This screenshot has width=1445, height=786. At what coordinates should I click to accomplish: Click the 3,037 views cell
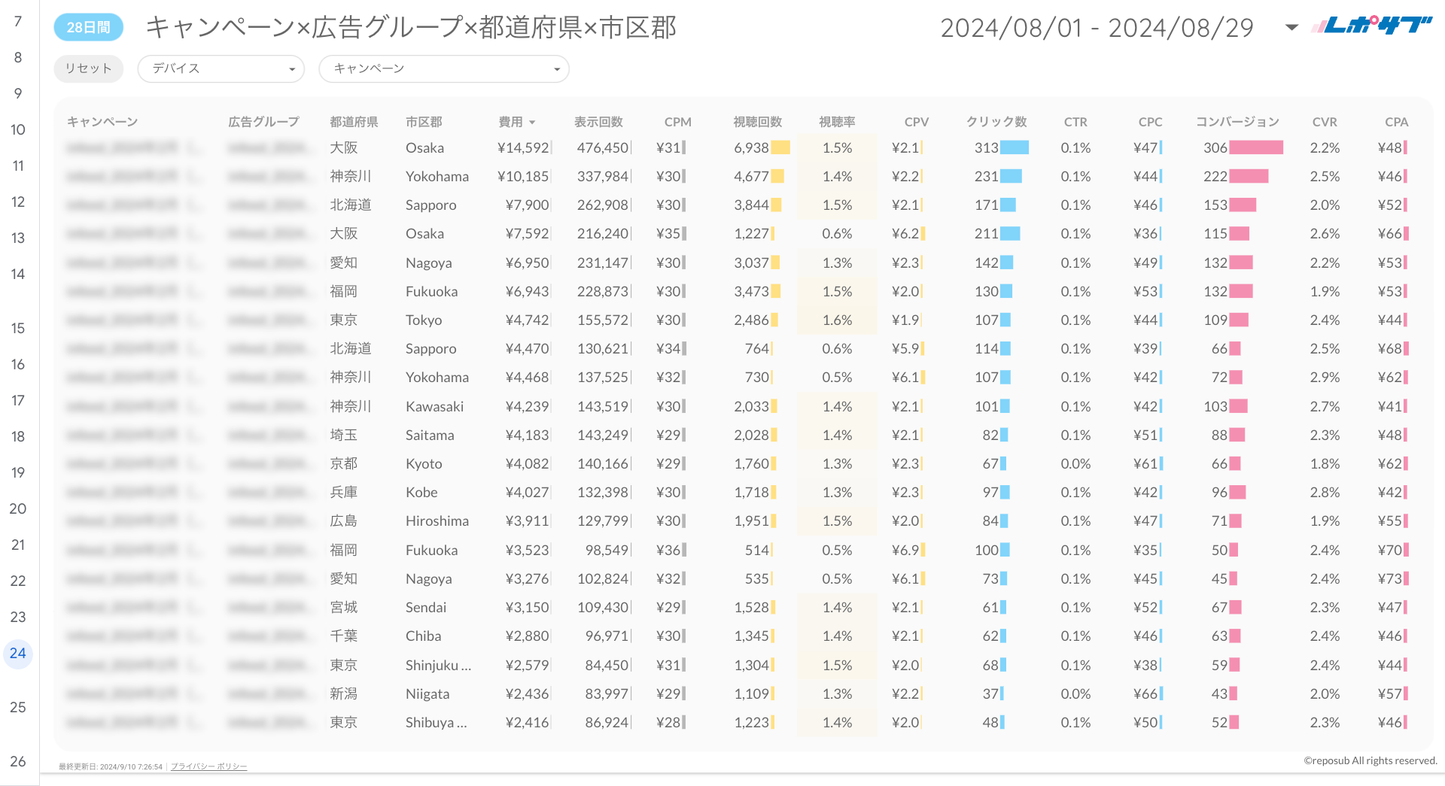click(751, 263)
